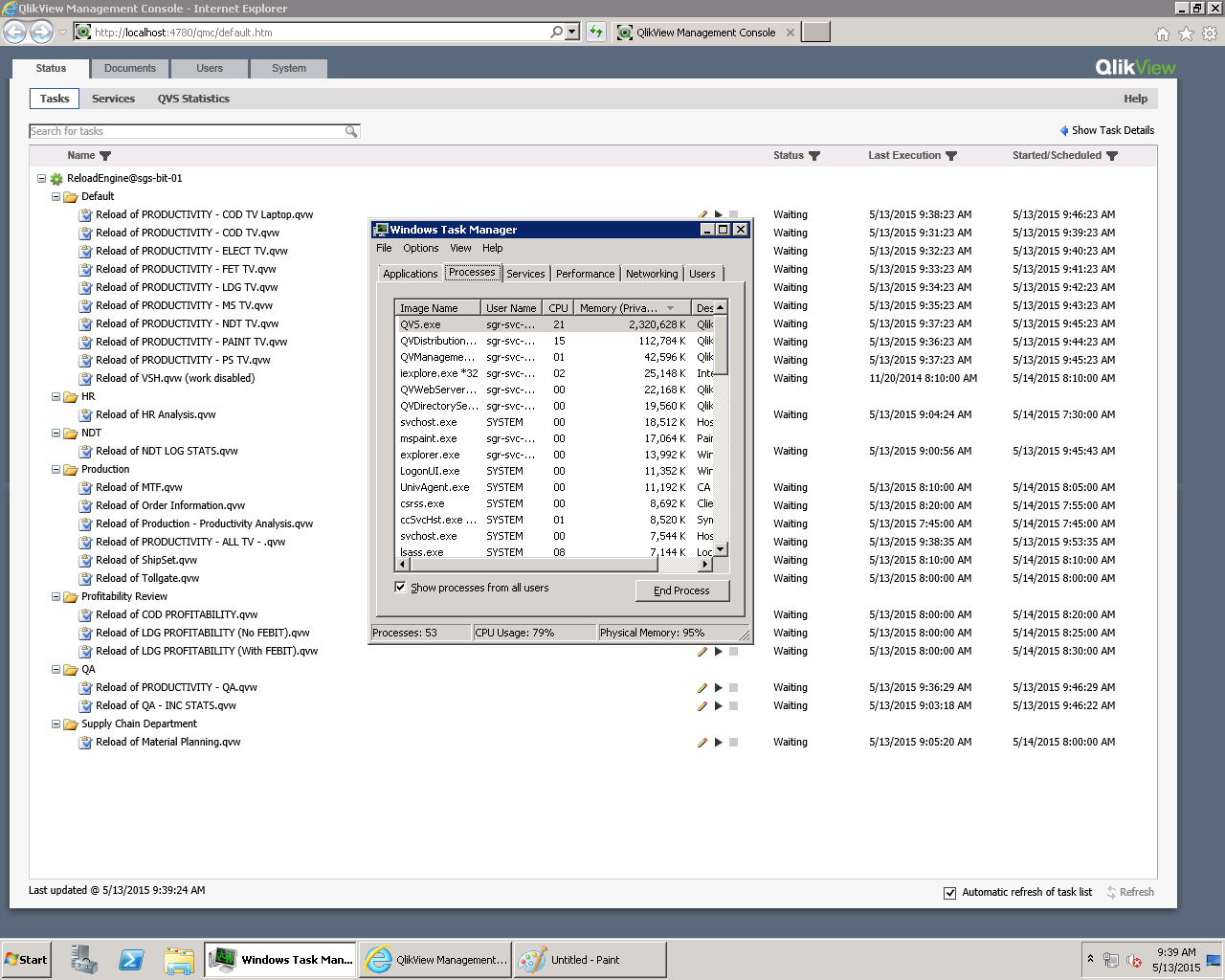1225x980 pixels.
Task: Run the QA - INC STATS.qvw task
Action: click(x=719, y=706)
